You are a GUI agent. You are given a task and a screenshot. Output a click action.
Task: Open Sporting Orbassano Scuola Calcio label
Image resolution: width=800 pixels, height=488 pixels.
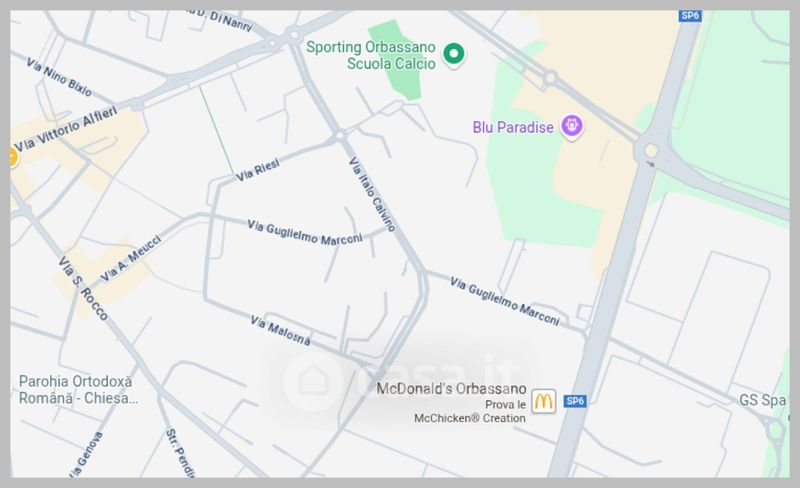[371, 55]
